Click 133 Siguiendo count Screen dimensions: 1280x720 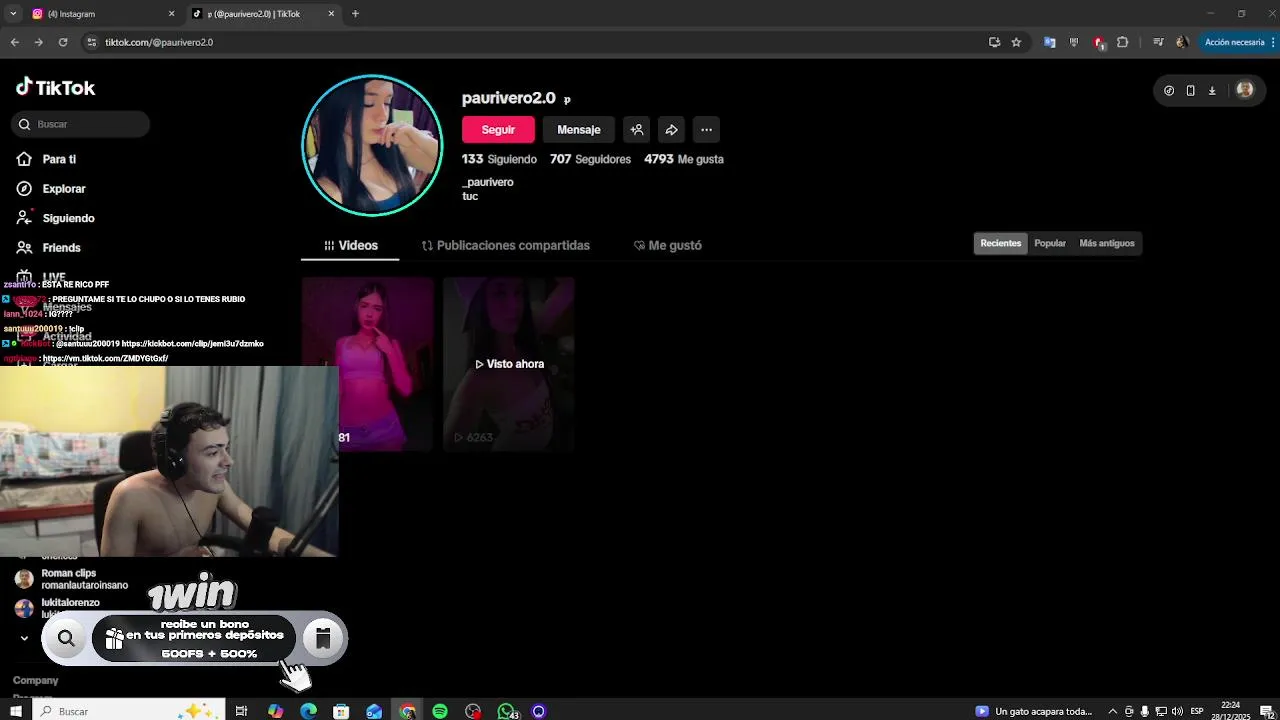click(x=499, y=159)
